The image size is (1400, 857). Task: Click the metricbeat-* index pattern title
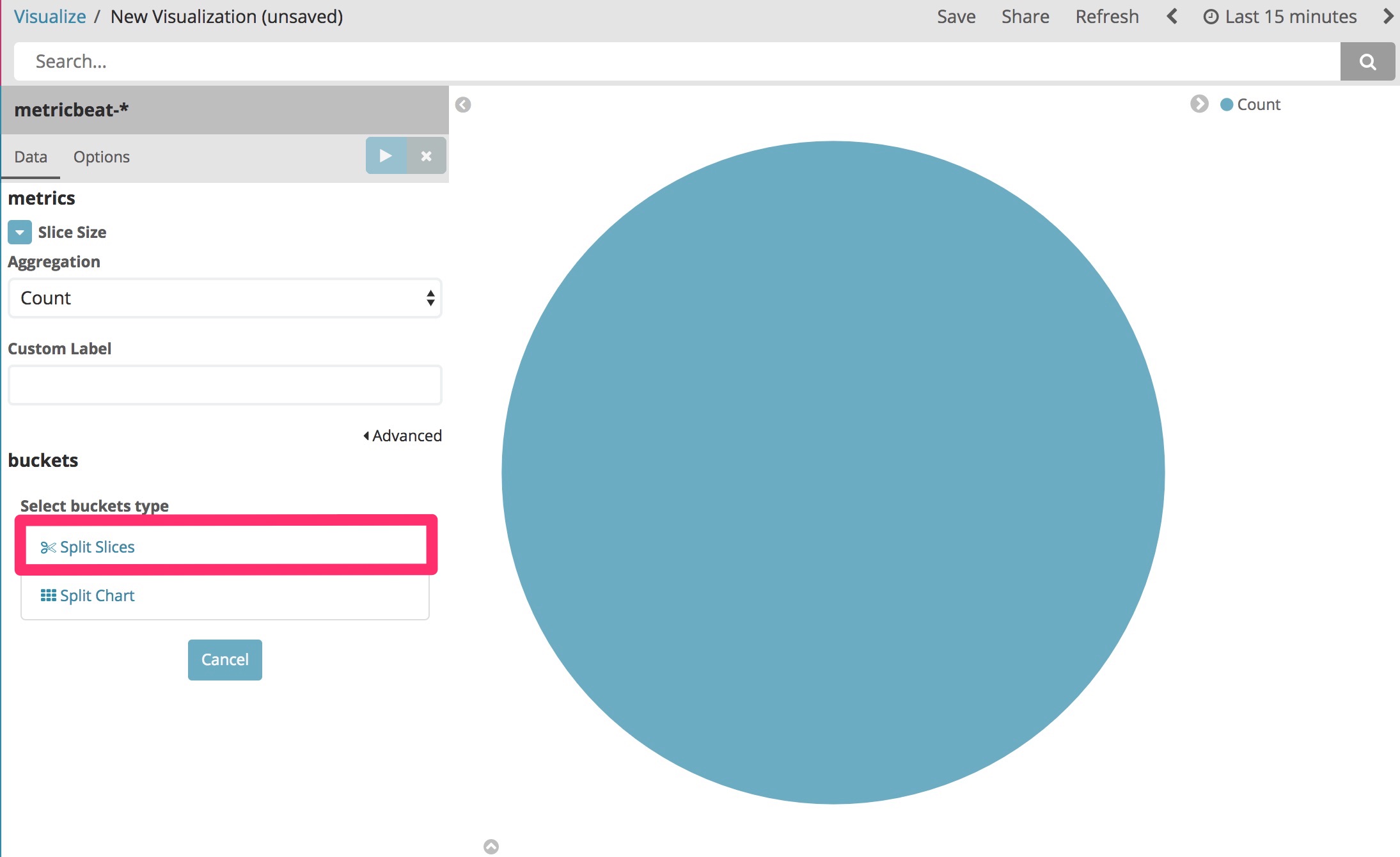pos(72,110)
